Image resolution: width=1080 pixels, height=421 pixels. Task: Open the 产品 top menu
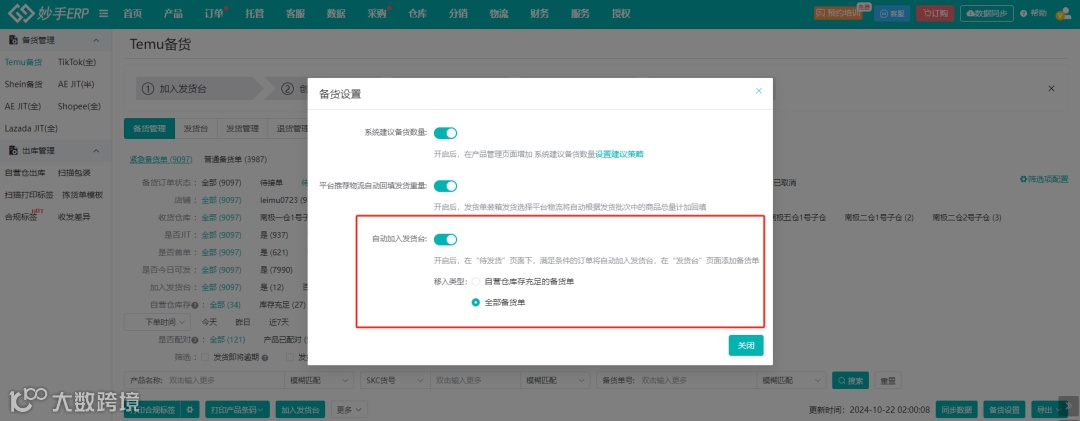(174, 13)
